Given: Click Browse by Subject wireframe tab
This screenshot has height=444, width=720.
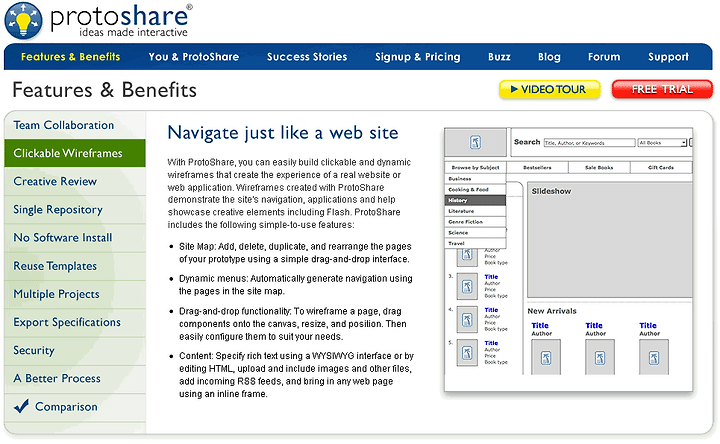Looking at the screenshot, I should pos(475,168).
